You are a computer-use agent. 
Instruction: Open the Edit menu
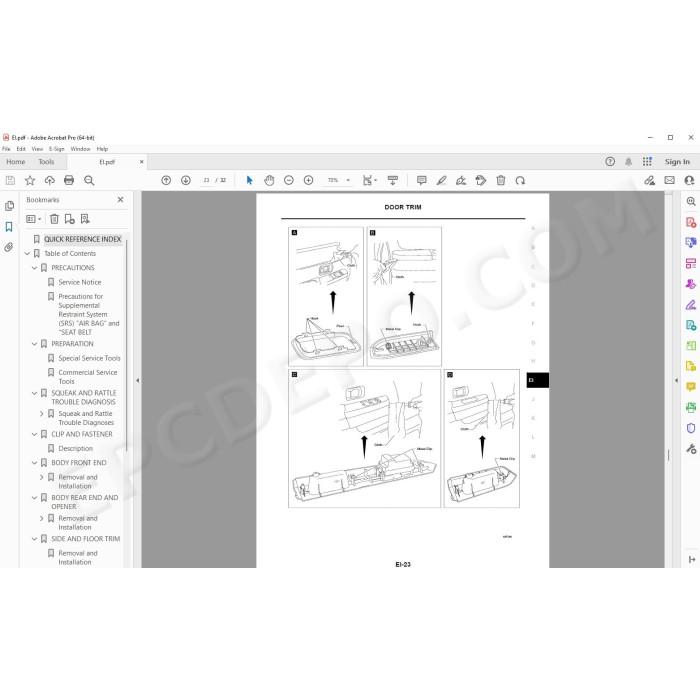click(x=21, y=149)
